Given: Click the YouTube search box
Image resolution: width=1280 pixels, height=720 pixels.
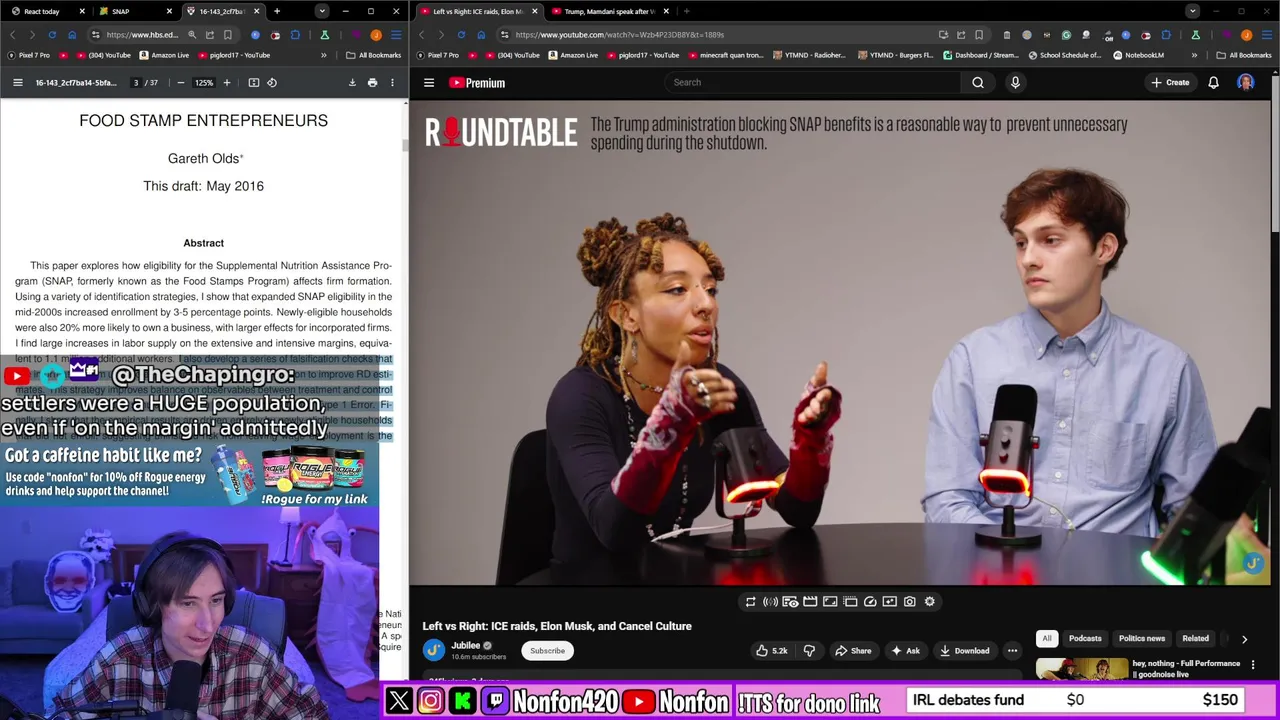Looking at the screenshot, I should 813,82.
